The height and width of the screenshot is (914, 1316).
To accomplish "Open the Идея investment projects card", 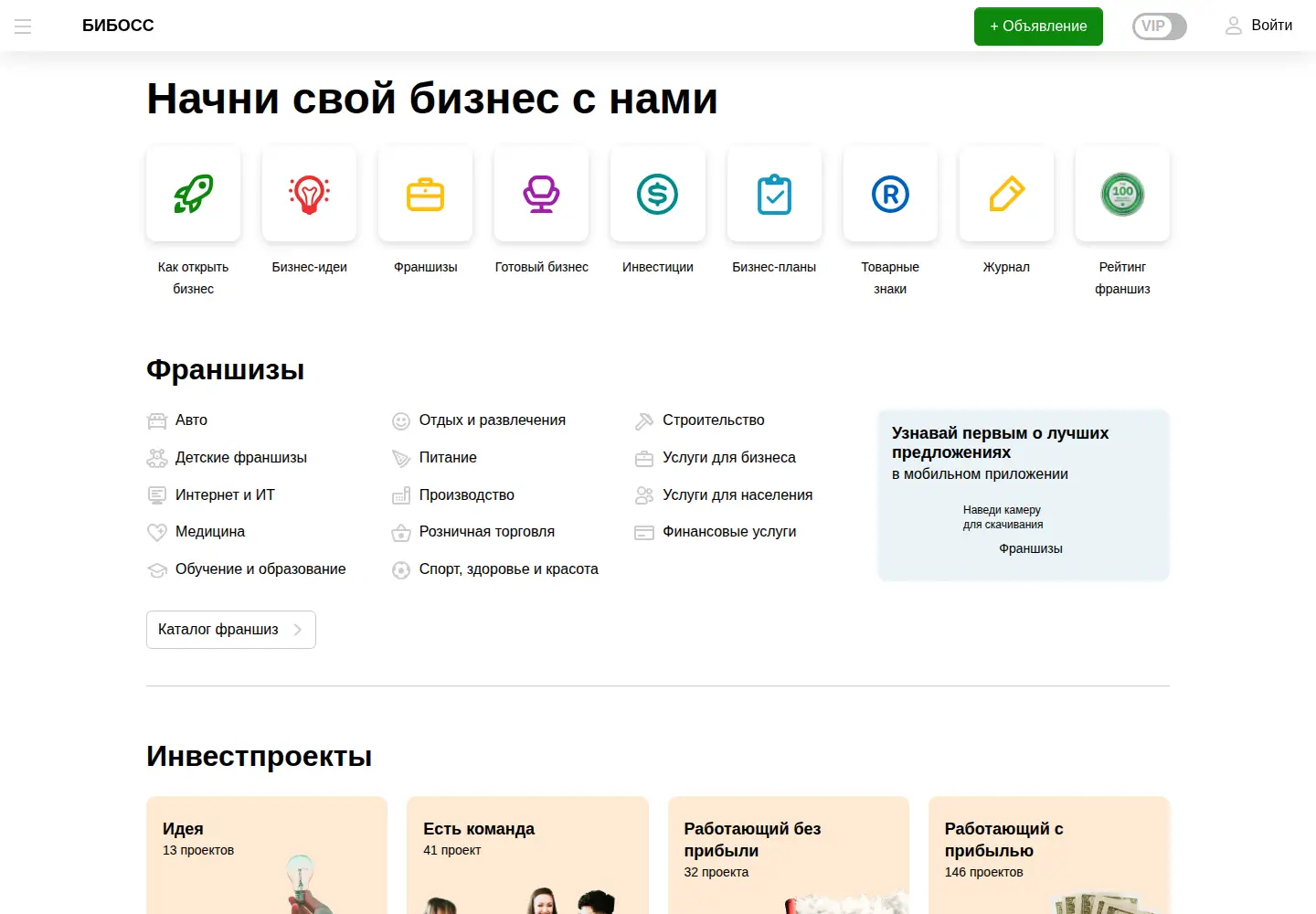I will 267,856.
